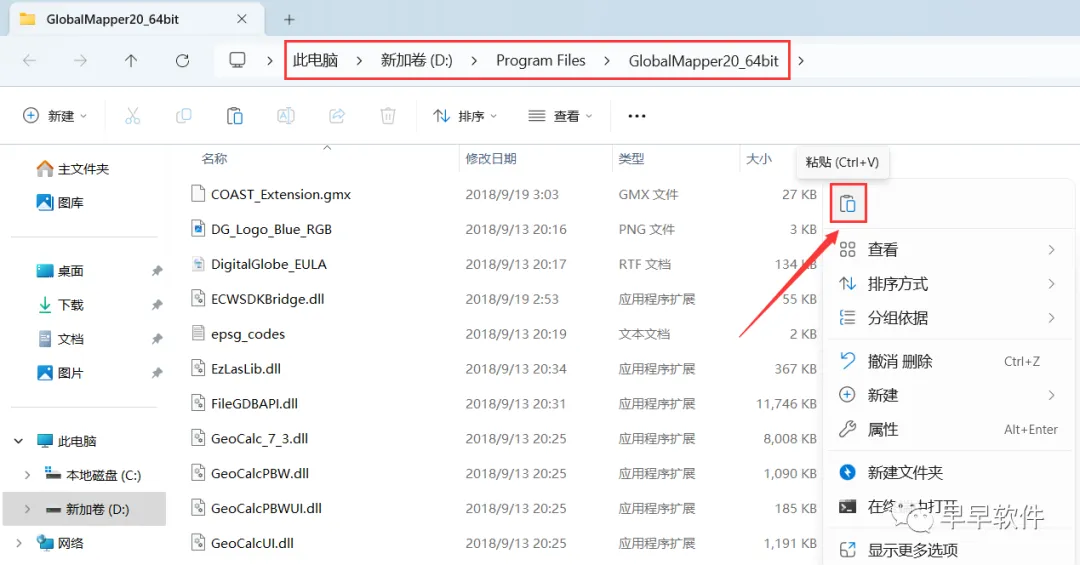Click chevron after GlobalMapper20_64bit in address bar

[800, 61]
